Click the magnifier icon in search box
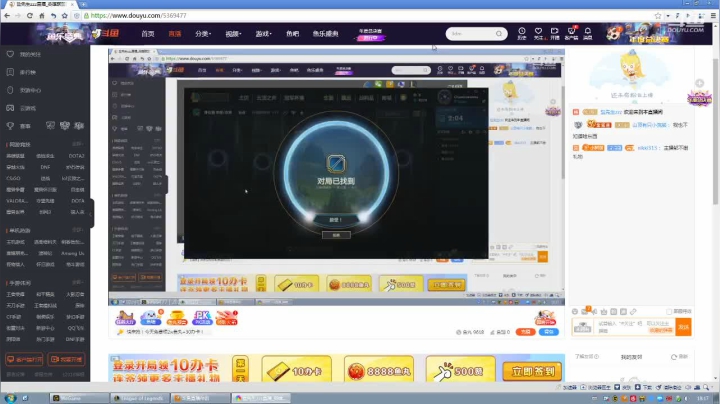The image size is (720, 404). click(x=499, y=34)
